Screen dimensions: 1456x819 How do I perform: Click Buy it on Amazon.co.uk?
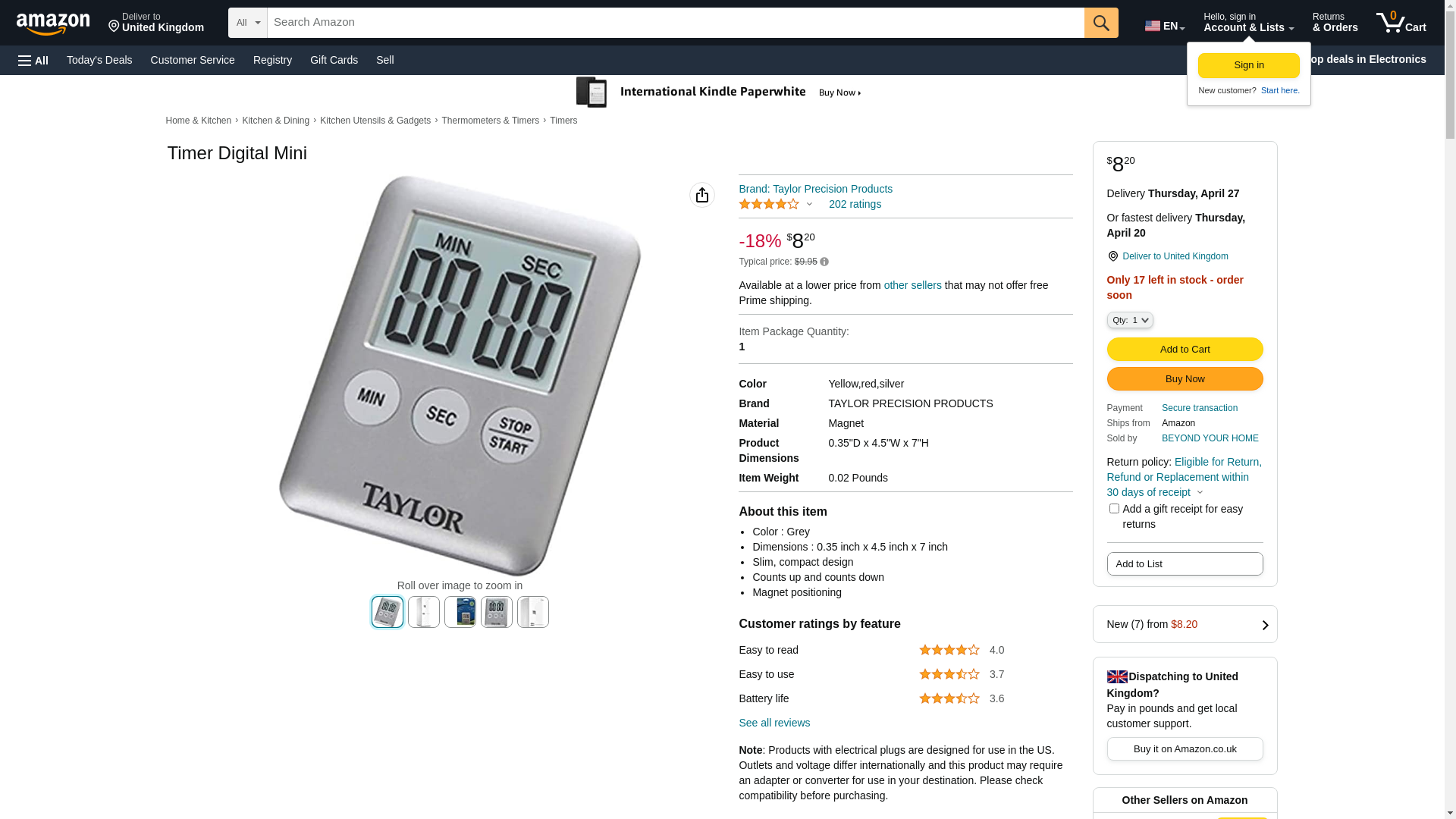pos(1185,749)
